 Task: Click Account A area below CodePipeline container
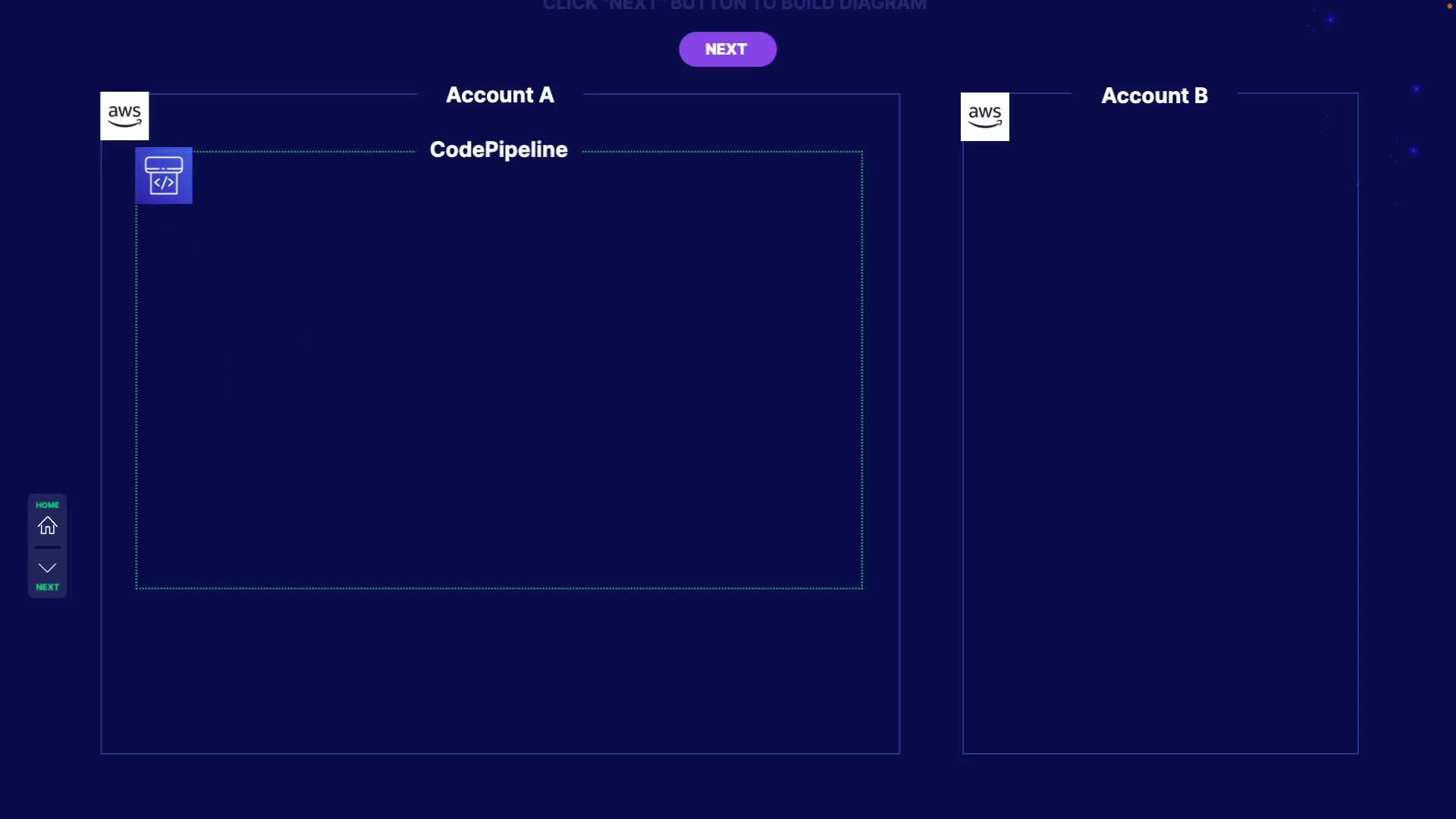(499, 671)
